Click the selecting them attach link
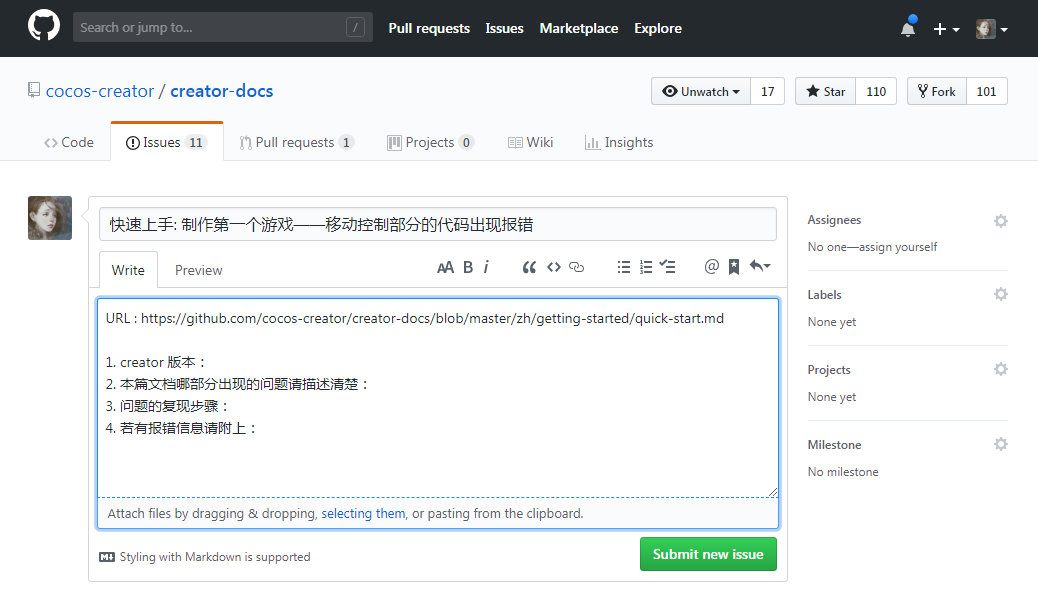 (x=363, y=514)
